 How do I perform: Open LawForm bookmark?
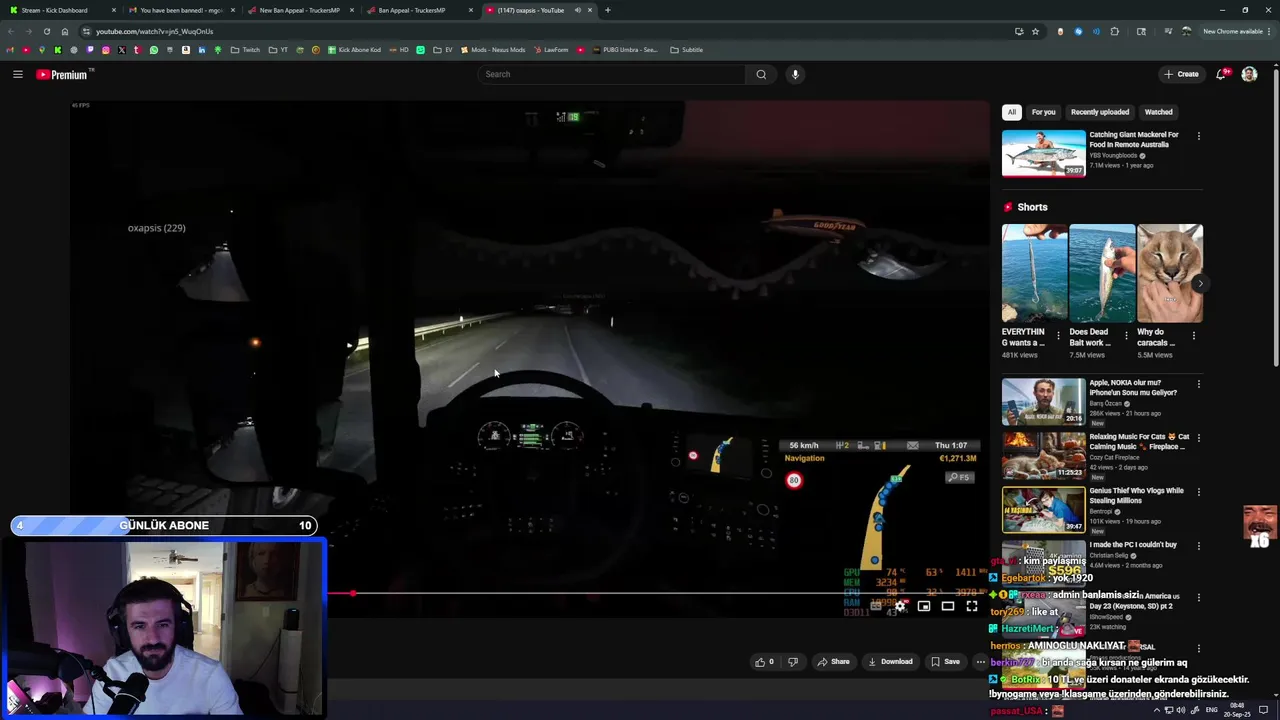(x=551, y=50)
